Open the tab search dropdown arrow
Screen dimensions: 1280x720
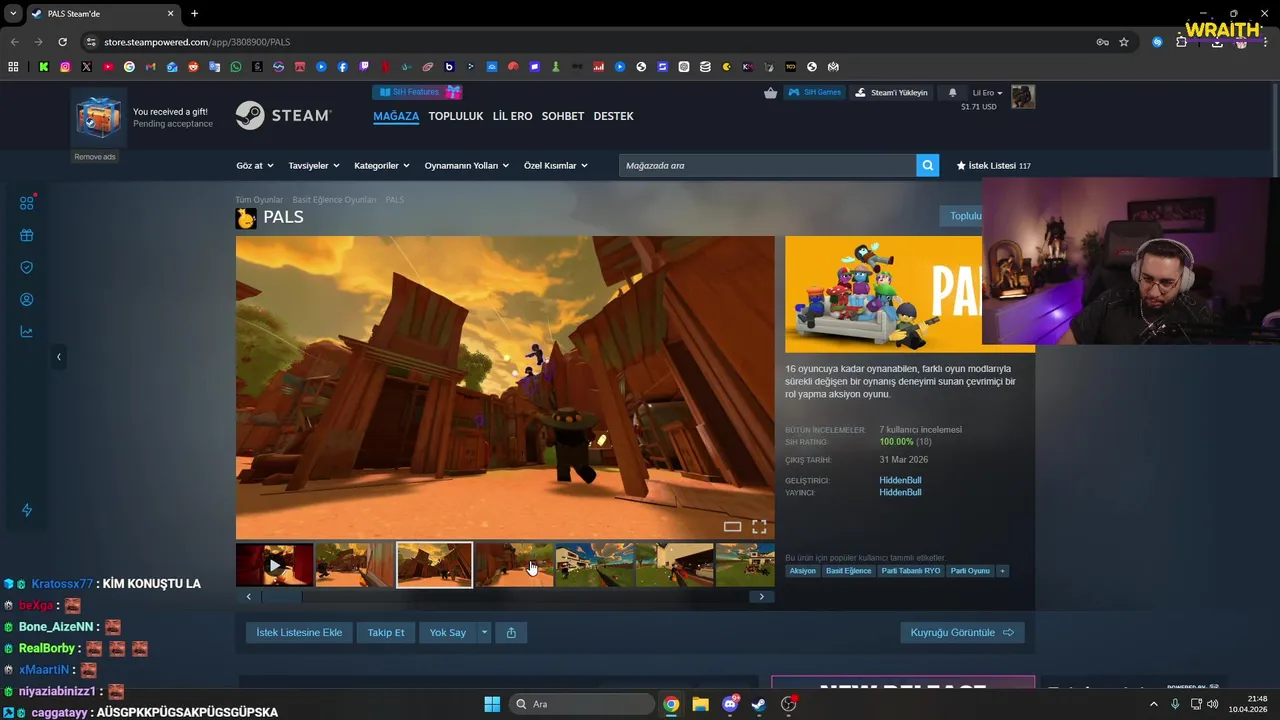13,14
